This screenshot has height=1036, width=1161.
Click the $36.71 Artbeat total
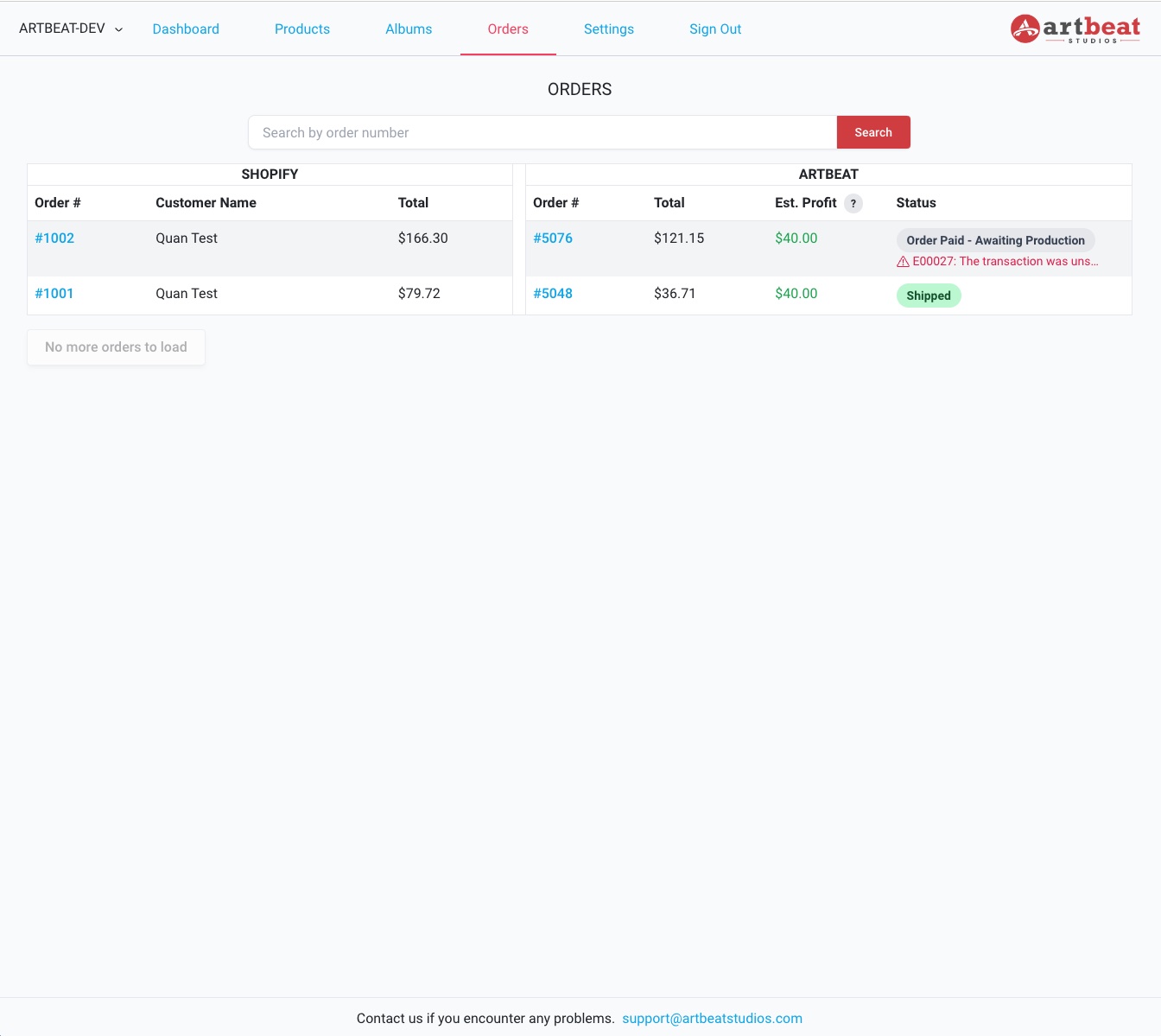click(x=675, y=294)
